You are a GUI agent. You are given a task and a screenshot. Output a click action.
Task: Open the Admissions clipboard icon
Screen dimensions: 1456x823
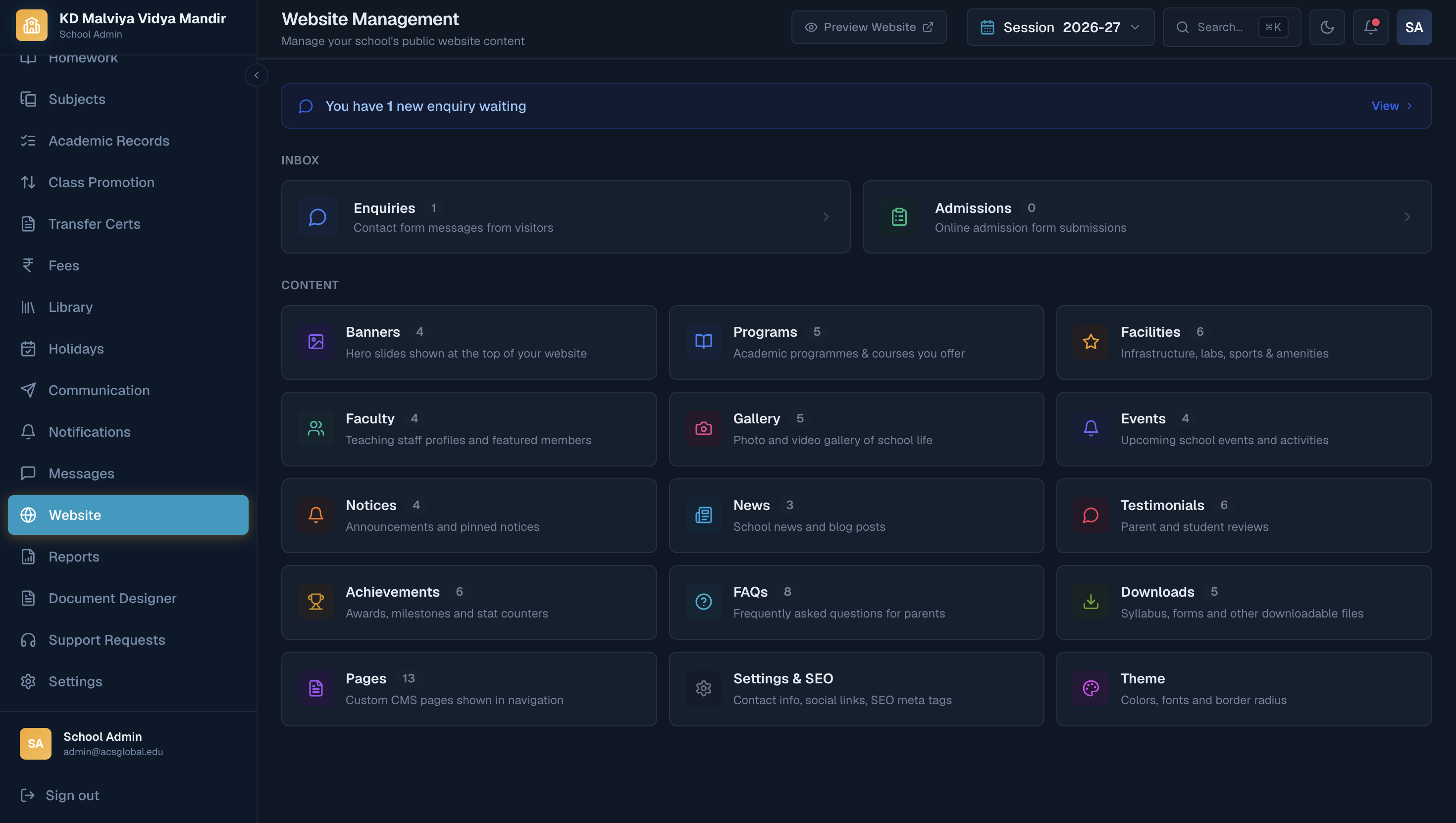(899, 217)
